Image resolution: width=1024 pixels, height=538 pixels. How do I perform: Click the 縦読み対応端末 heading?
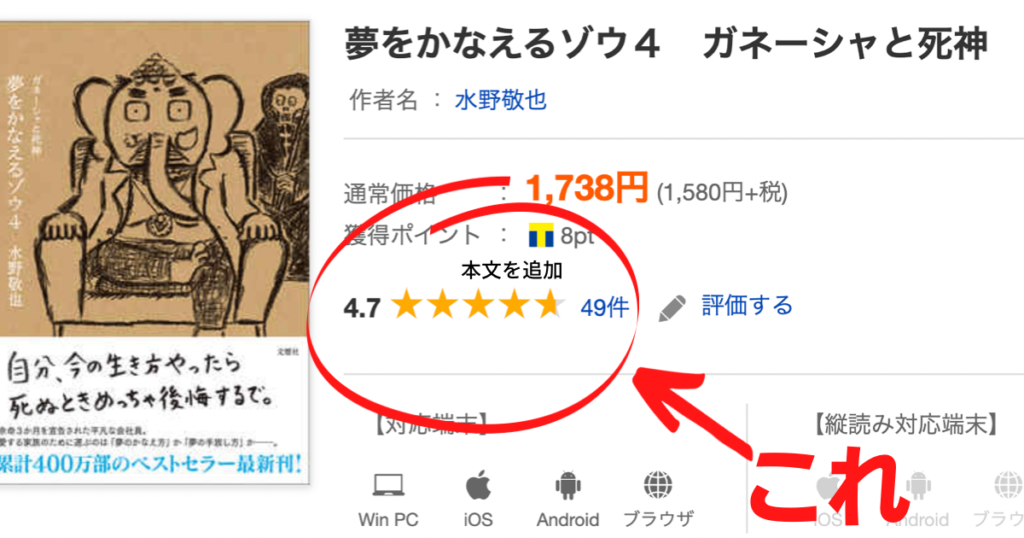[x=905, y=424]
